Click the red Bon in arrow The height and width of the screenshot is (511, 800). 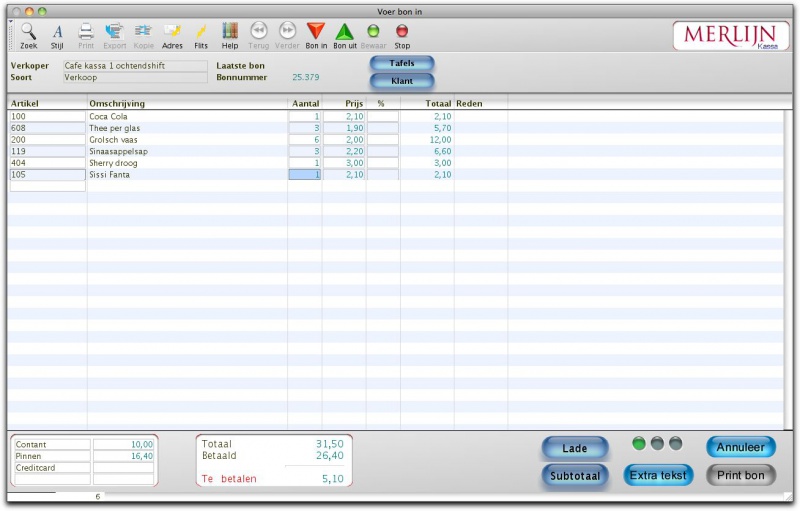pyautogui.click(x=316, y=32)
